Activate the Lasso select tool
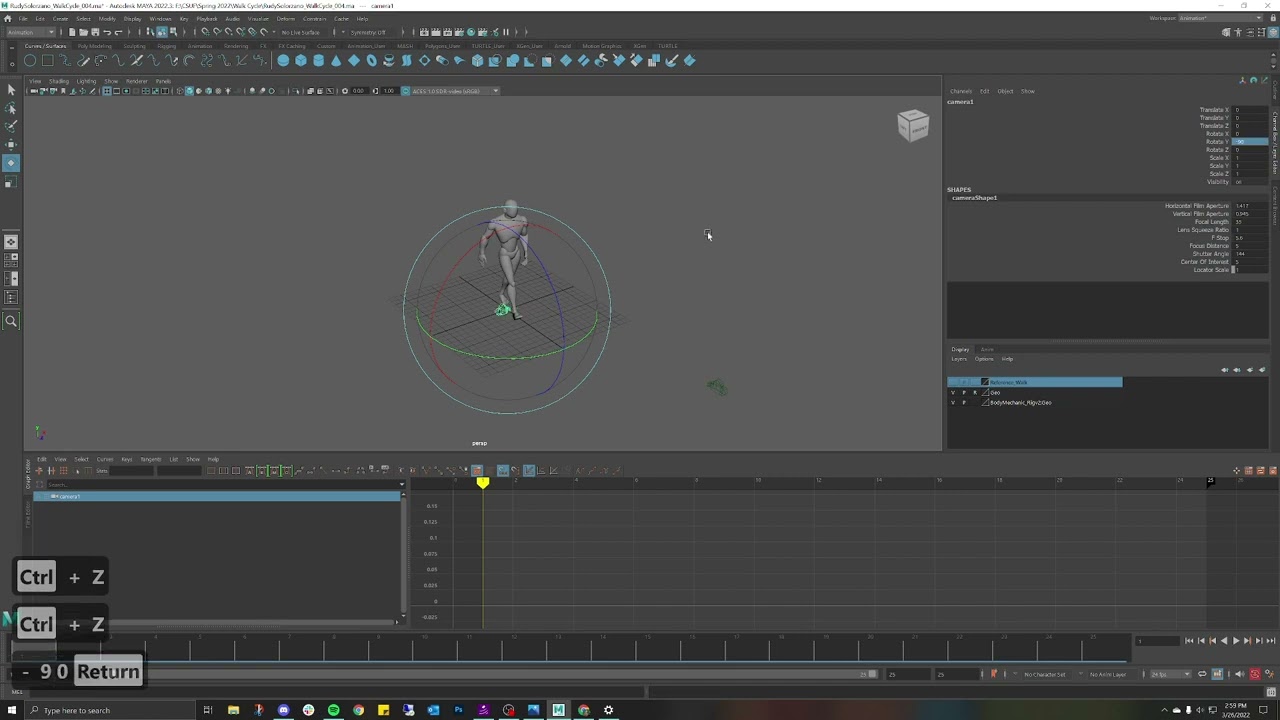 click(x=11, y=108)
